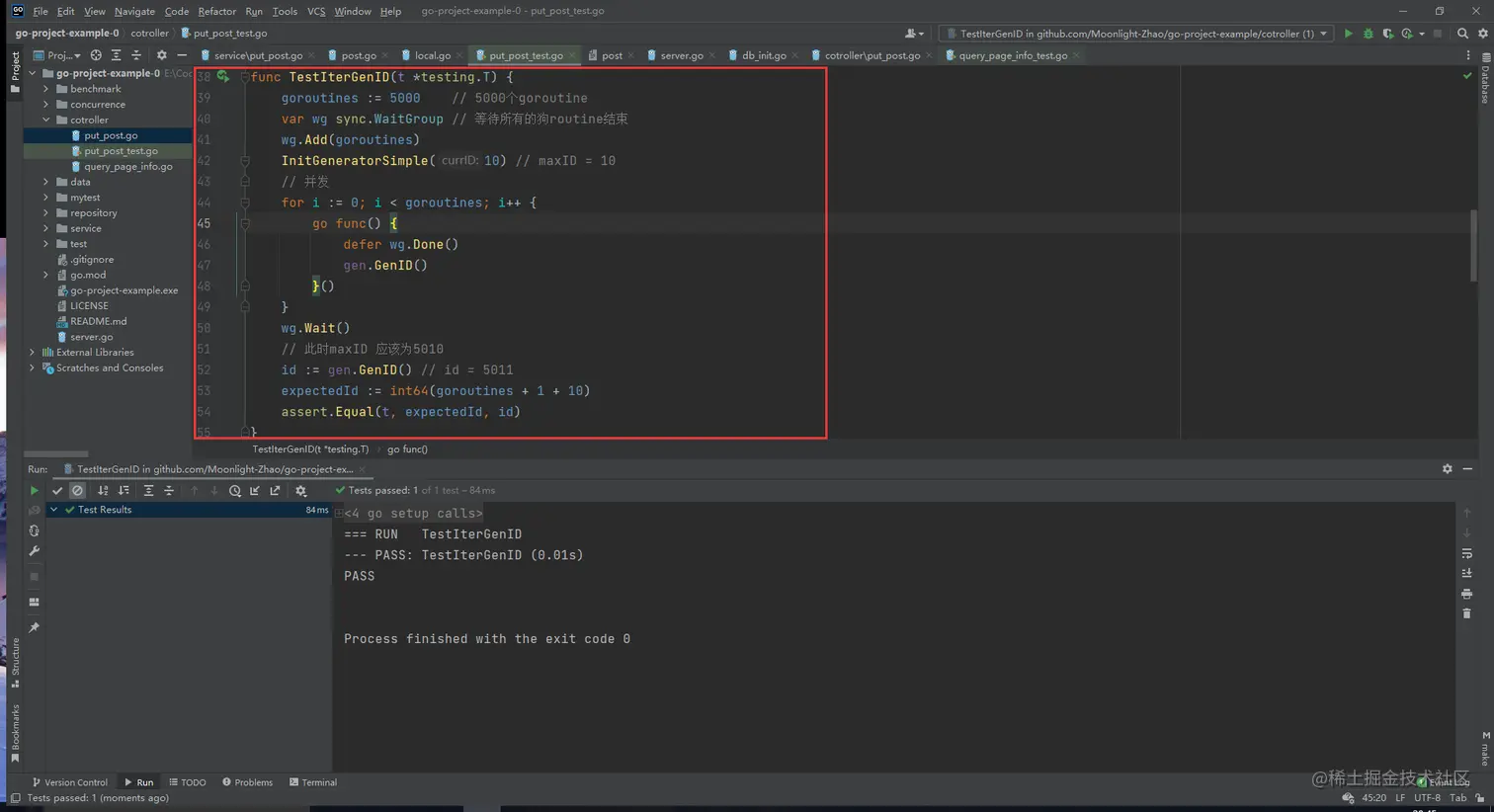Viewport: 1494px width, 812px height.
Task: Toggle the Project tool window stripe button
Action: tap(15, 72)
